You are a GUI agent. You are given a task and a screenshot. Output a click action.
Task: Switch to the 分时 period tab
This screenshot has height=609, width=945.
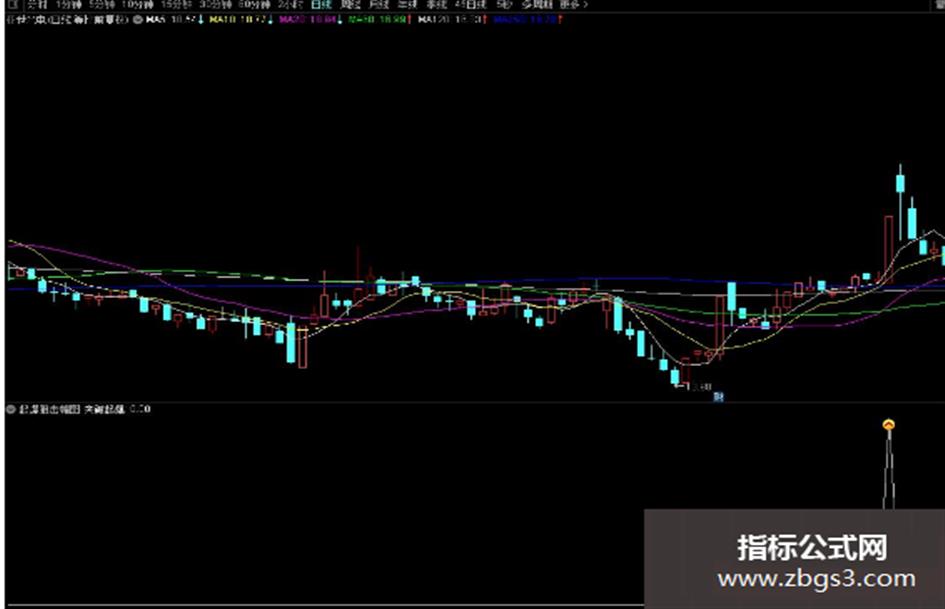[x=37, y=4]
